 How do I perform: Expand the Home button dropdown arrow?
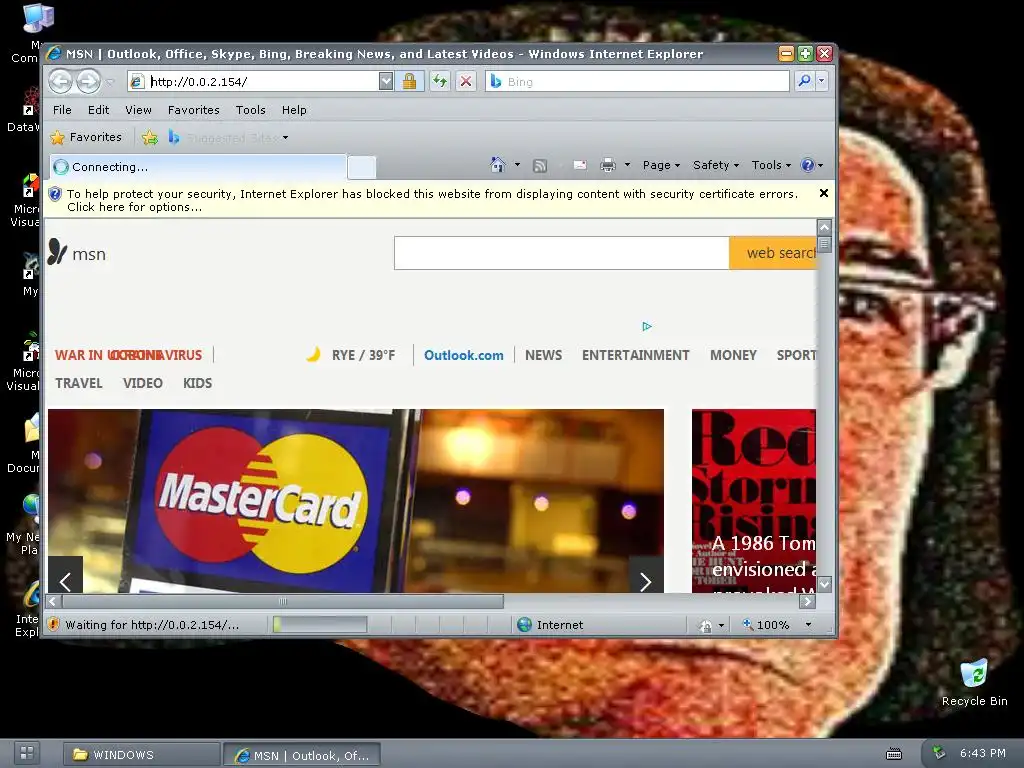click(x=517, y=165)
